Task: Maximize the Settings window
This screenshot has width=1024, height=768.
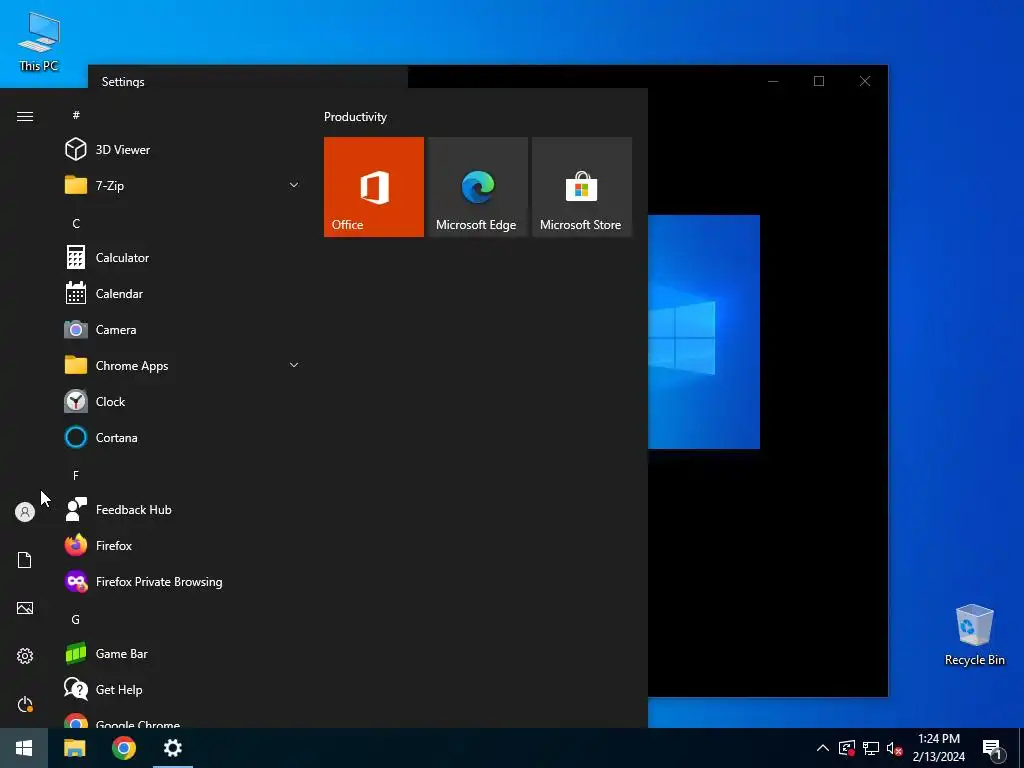Action: 819,81
